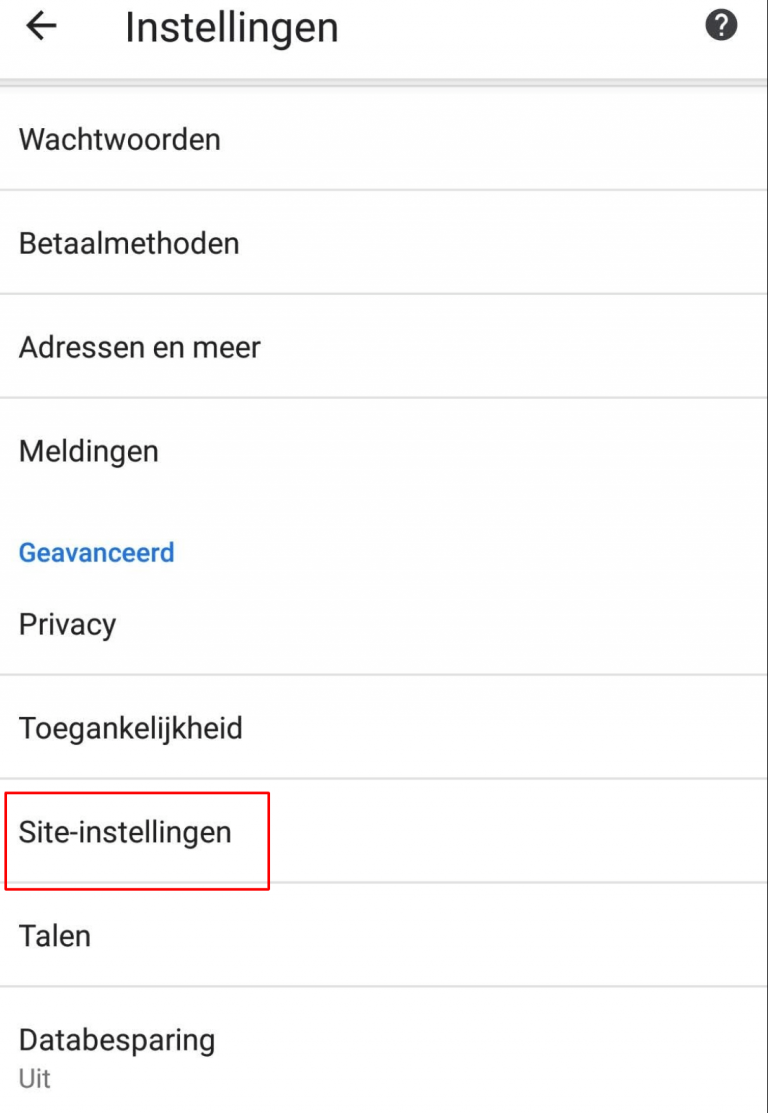Open Betaalmethoden to manage payment methods

click(127, 243)
